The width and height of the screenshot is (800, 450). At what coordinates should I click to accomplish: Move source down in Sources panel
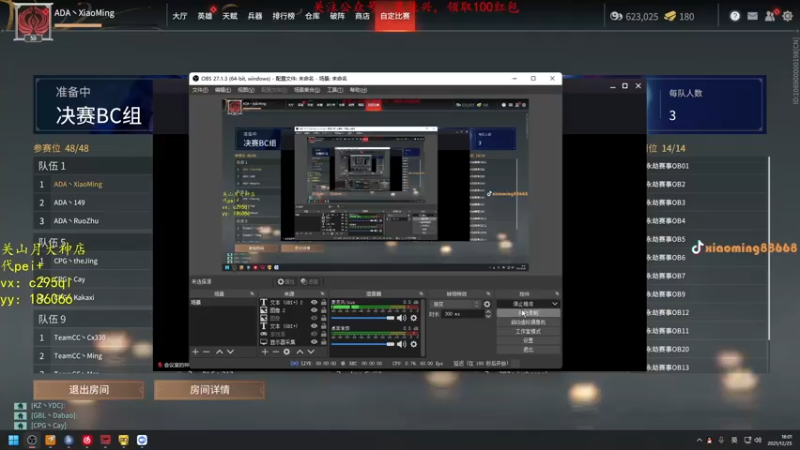tap(311, 352)
